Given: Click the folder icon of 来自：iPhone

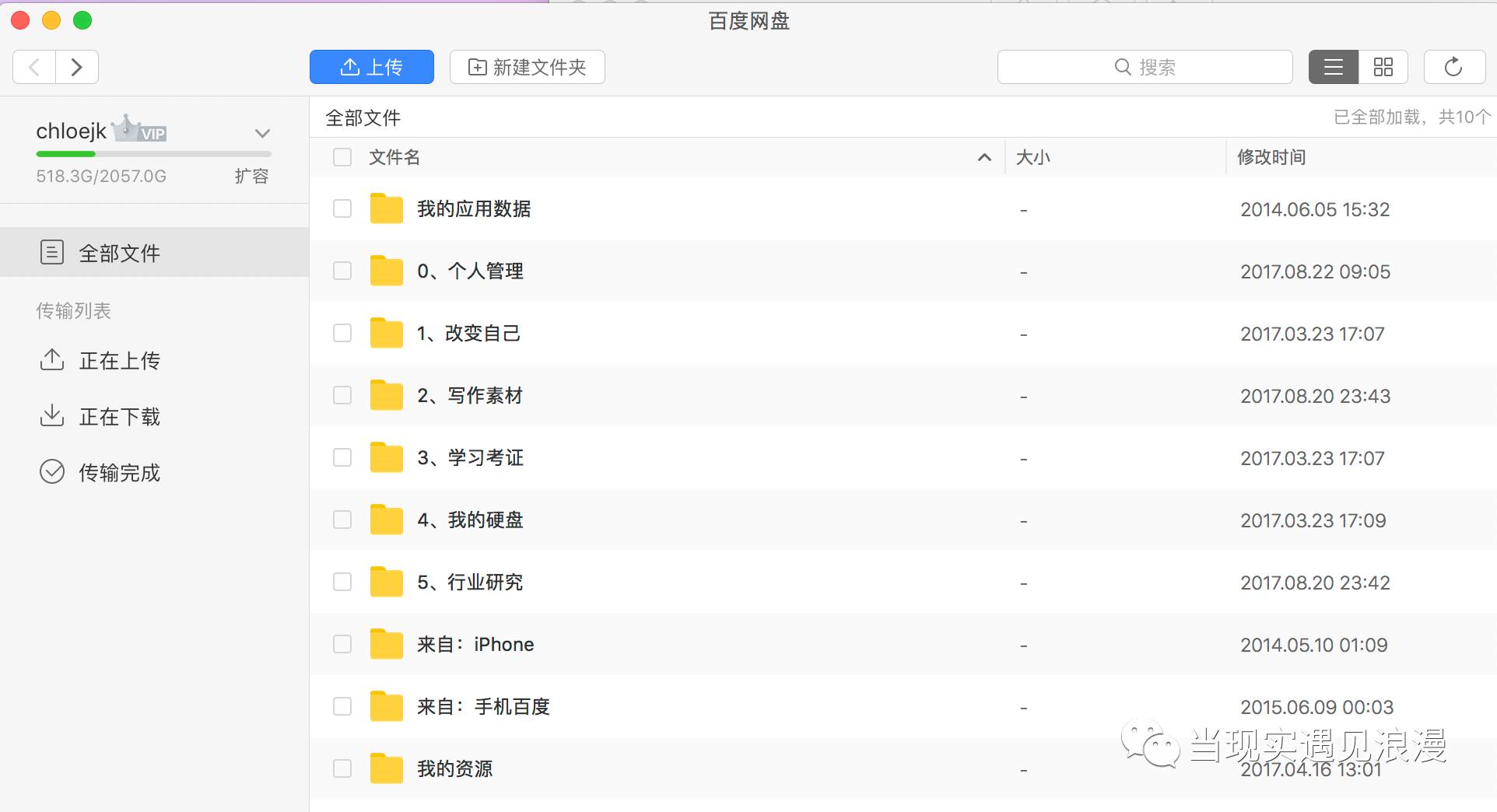Looking at the screenshot, I should pos(386,643).
